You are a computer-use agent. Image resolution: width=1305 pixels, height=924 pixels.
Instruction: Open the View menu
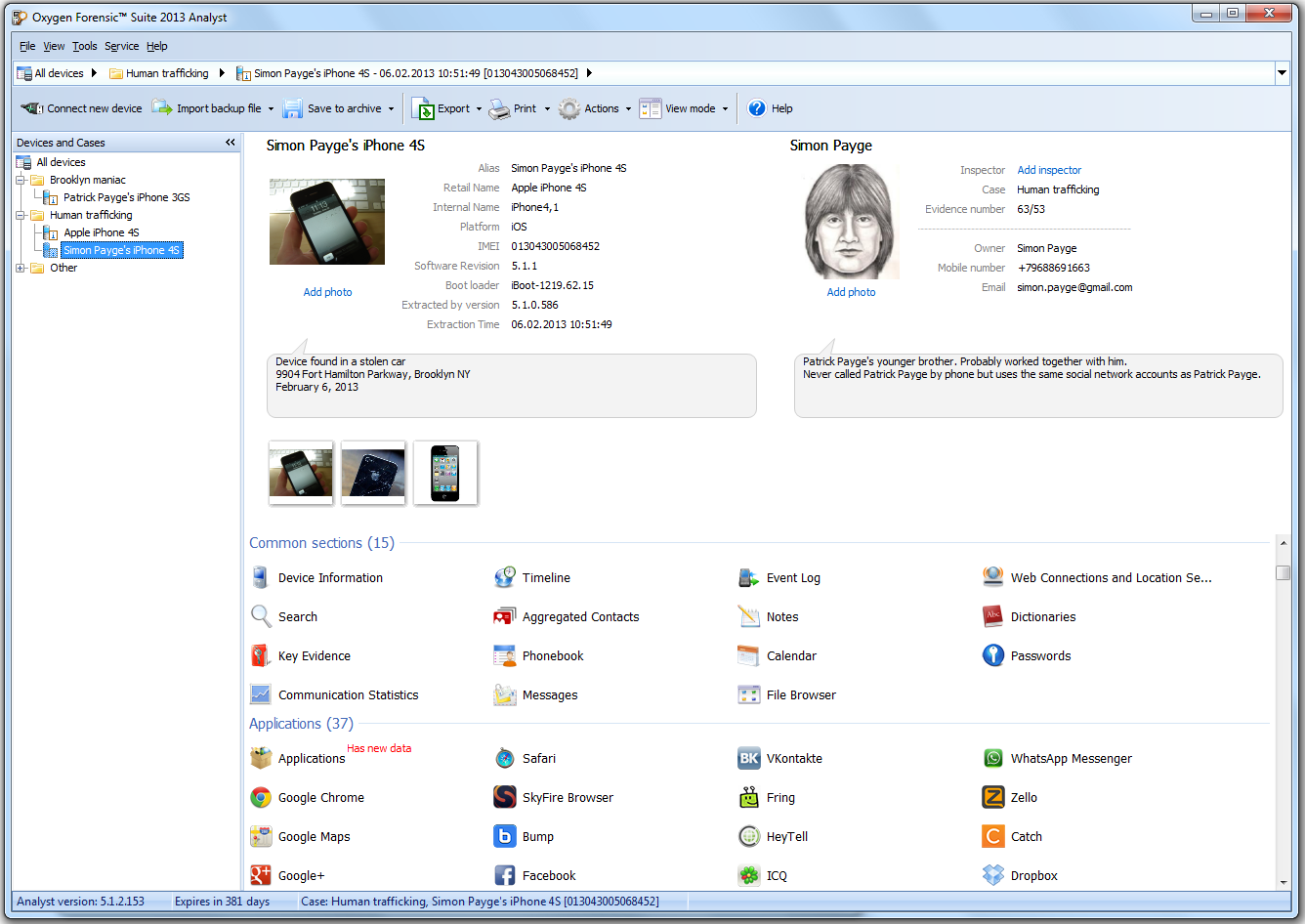(54, 46)
